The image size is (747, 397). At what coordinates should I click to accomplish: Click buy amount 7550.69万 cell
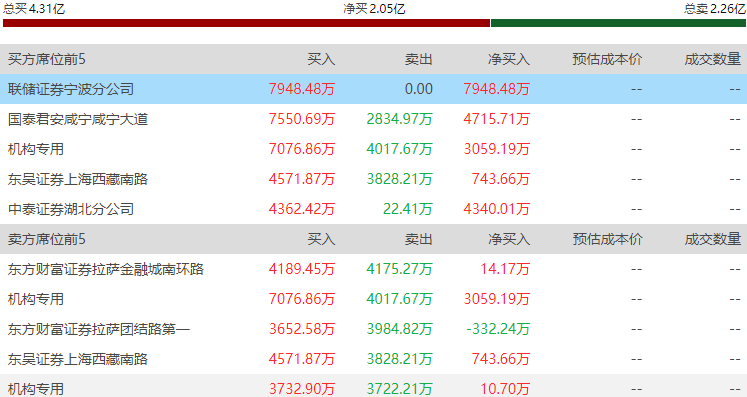click(x=302, y=119)
